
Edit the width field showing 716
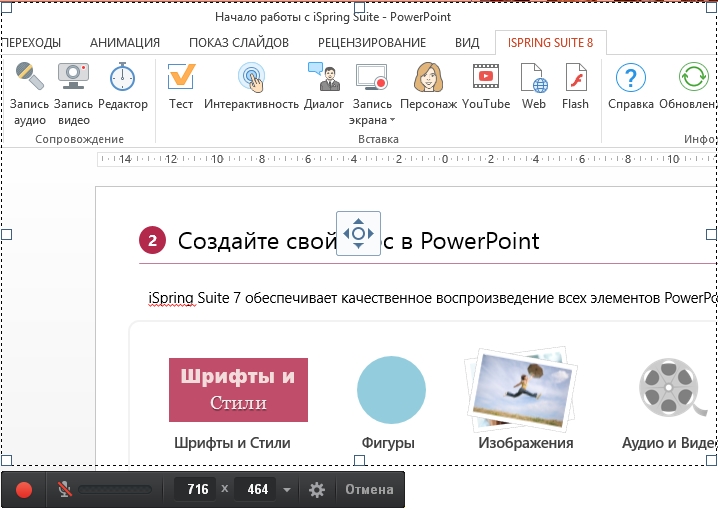click(197, 489)
